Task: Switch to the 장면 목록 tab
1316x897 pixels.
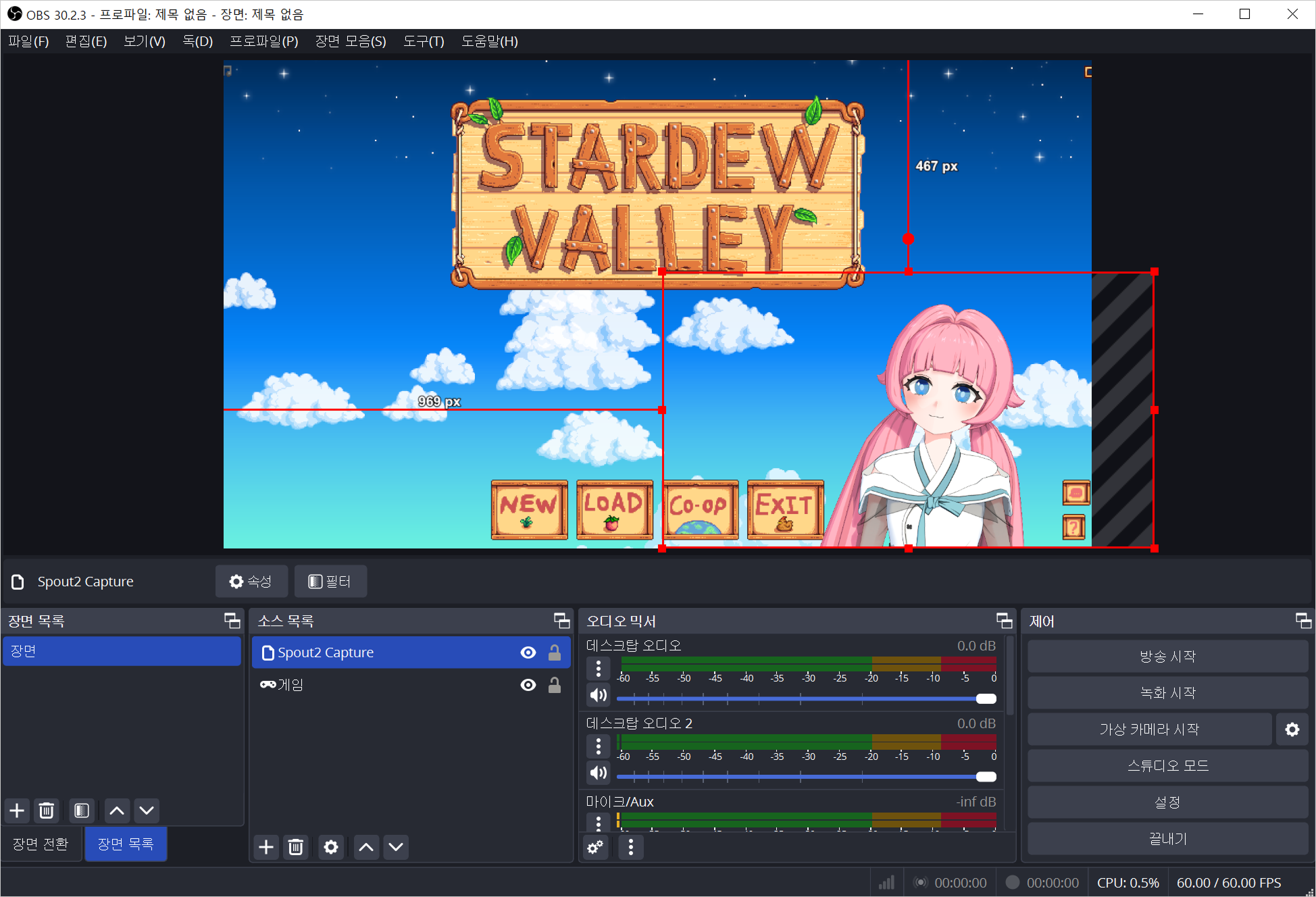Action: pos(126,844)
